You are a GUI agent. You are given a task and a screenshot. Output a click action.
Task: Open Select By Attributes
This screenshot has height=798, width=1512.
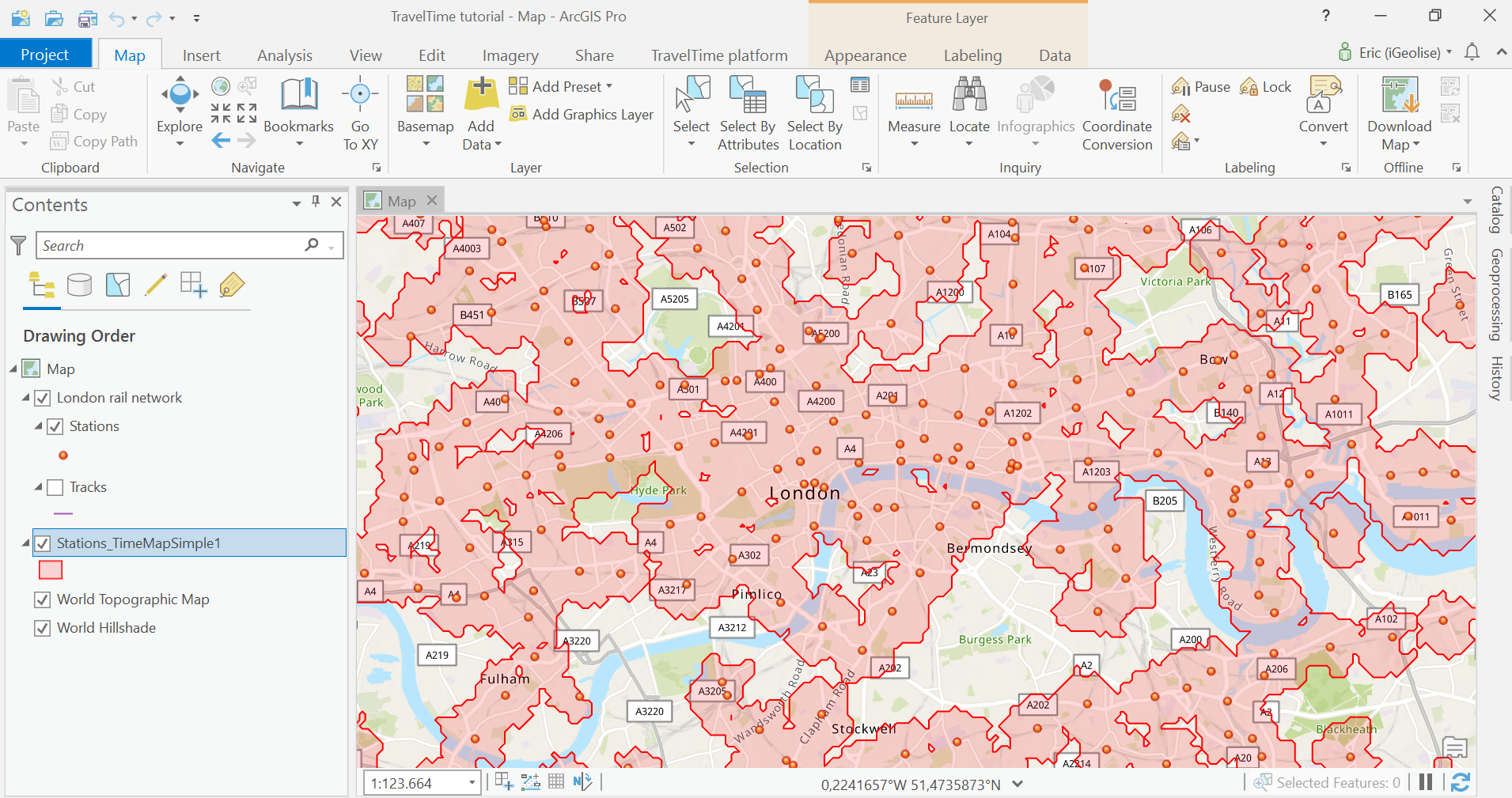748,111
